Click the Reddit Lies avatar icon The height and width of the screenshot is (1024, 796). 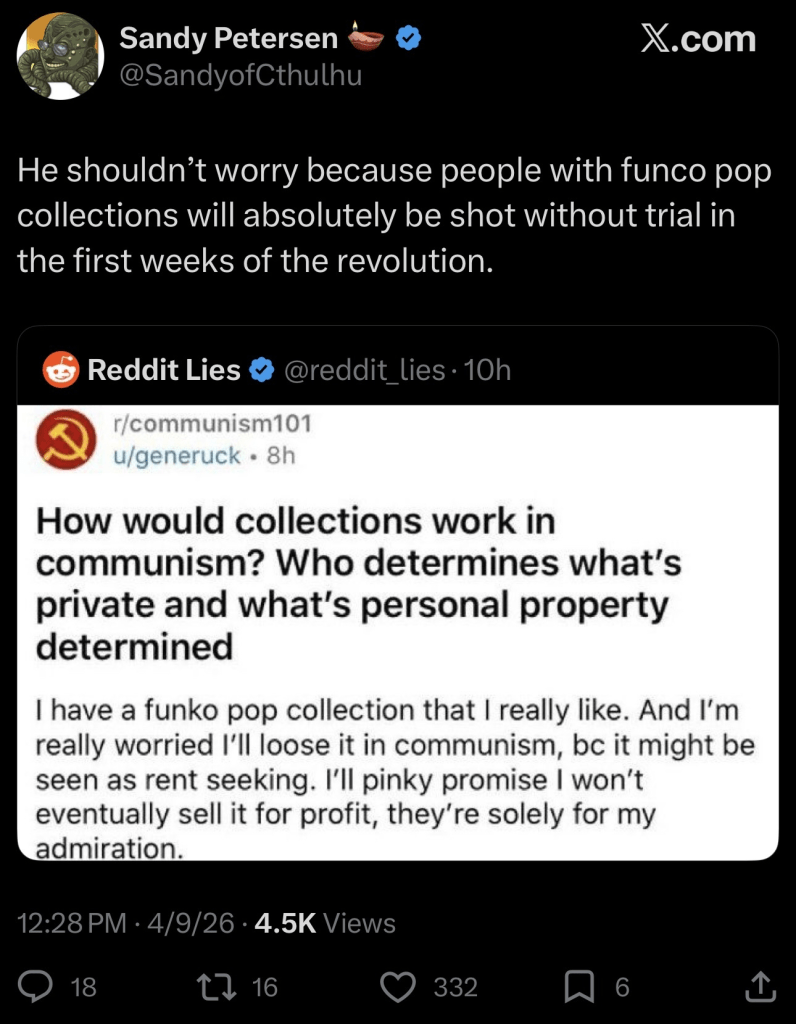61,370
